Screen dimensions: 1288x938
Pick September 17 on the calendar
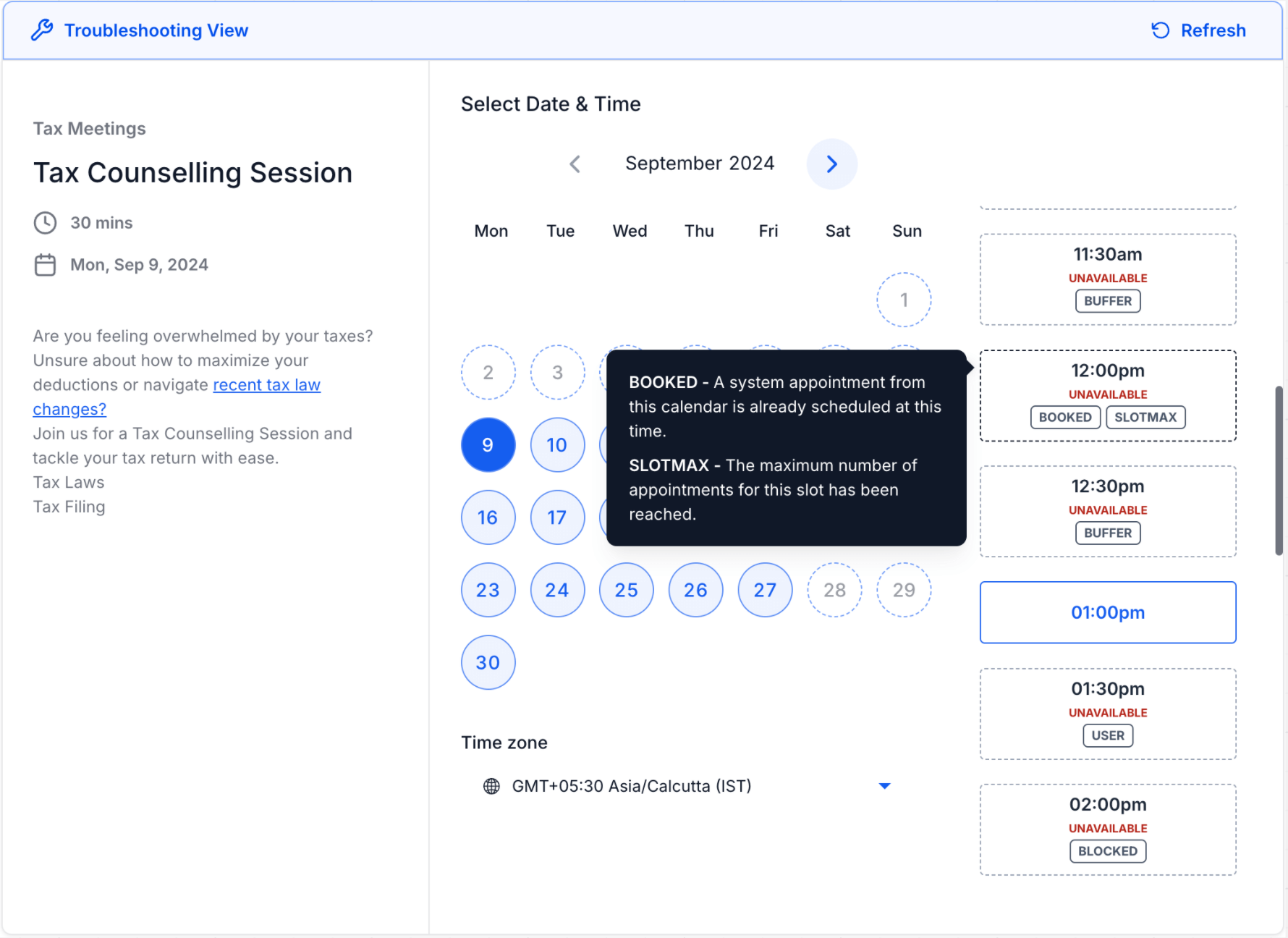tap(557, 517)
